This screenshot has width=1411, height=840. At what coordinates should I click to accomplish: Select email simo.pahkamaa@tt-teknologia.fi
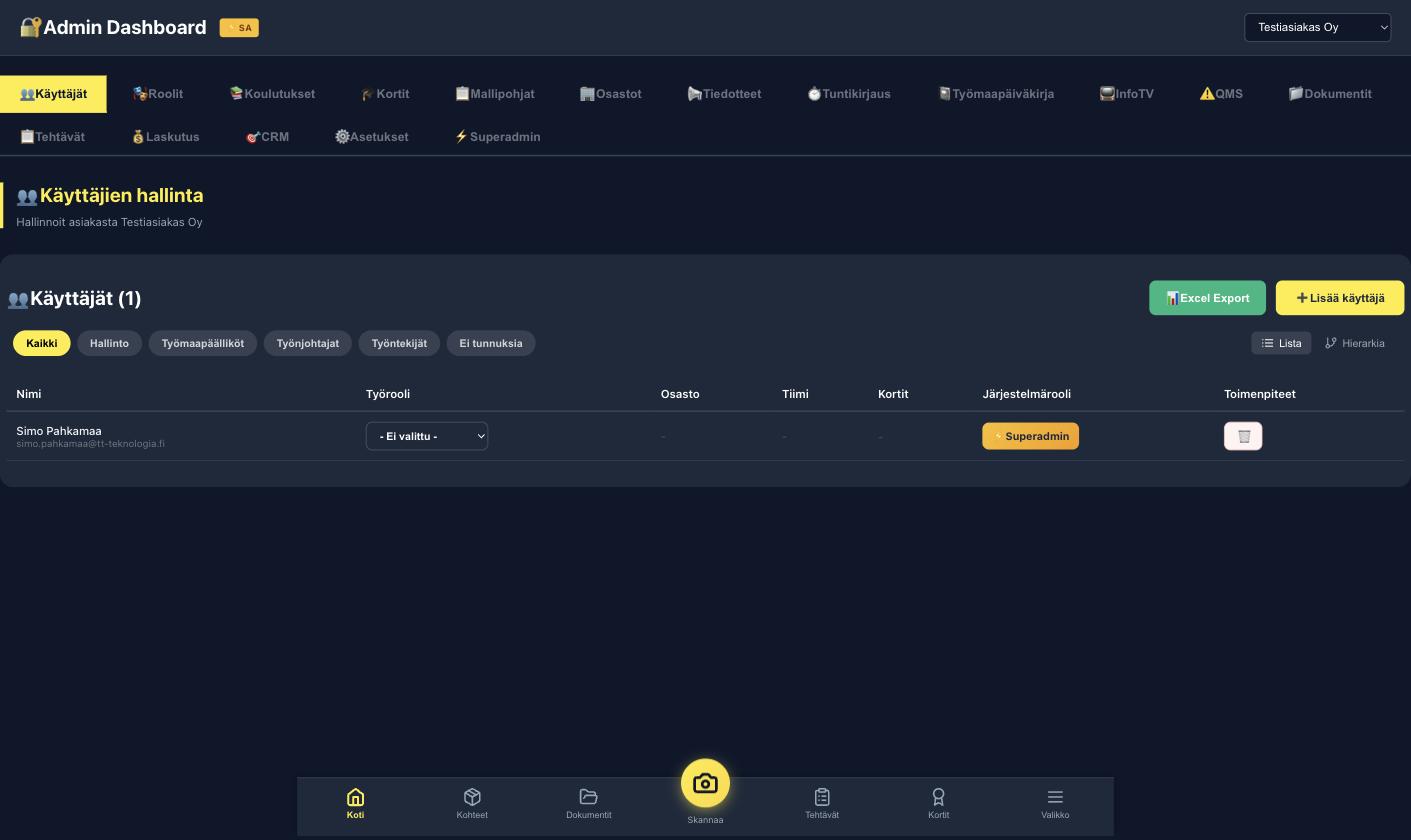tap(90, 444)
